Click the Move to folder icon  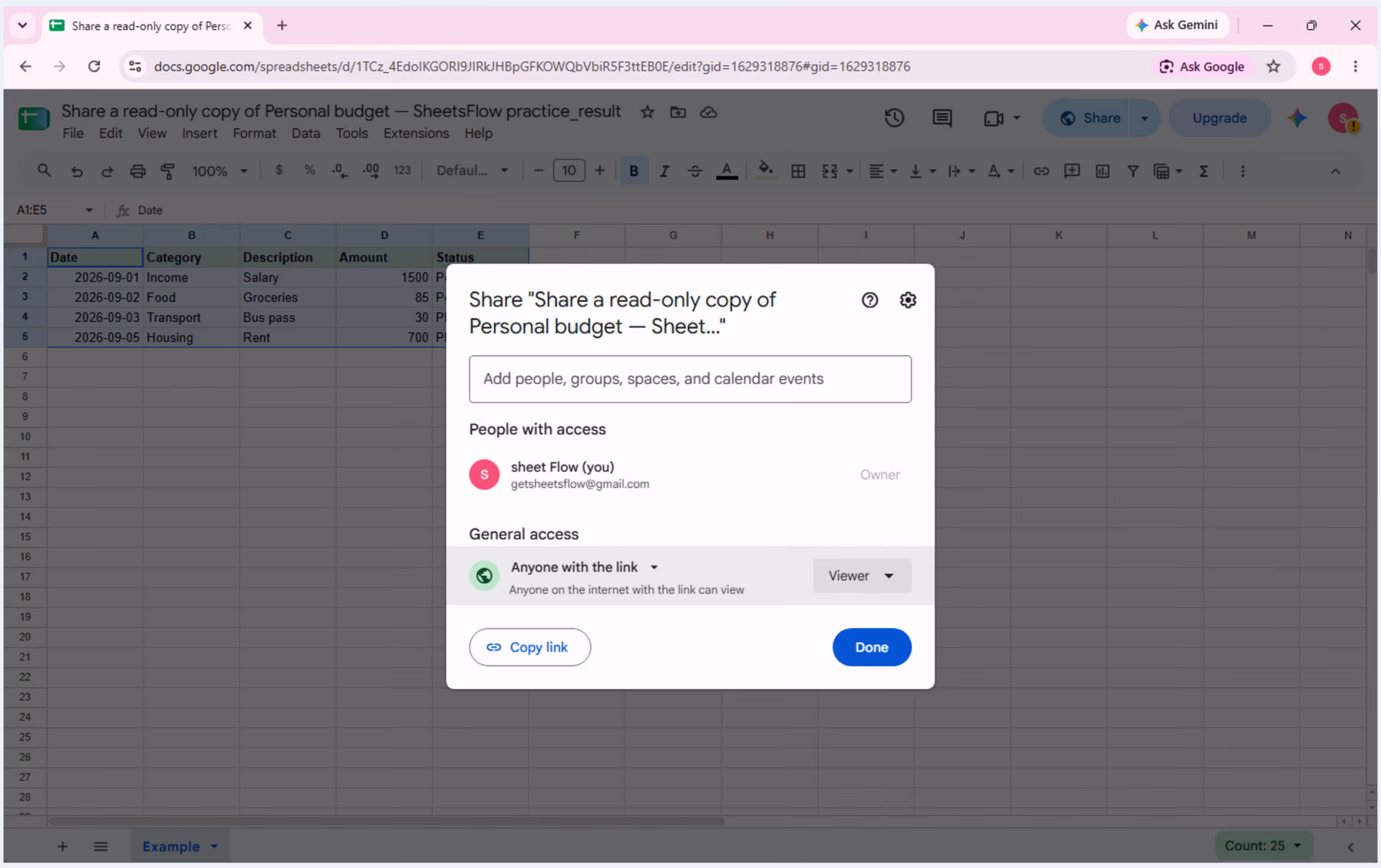tap(678, 112)
